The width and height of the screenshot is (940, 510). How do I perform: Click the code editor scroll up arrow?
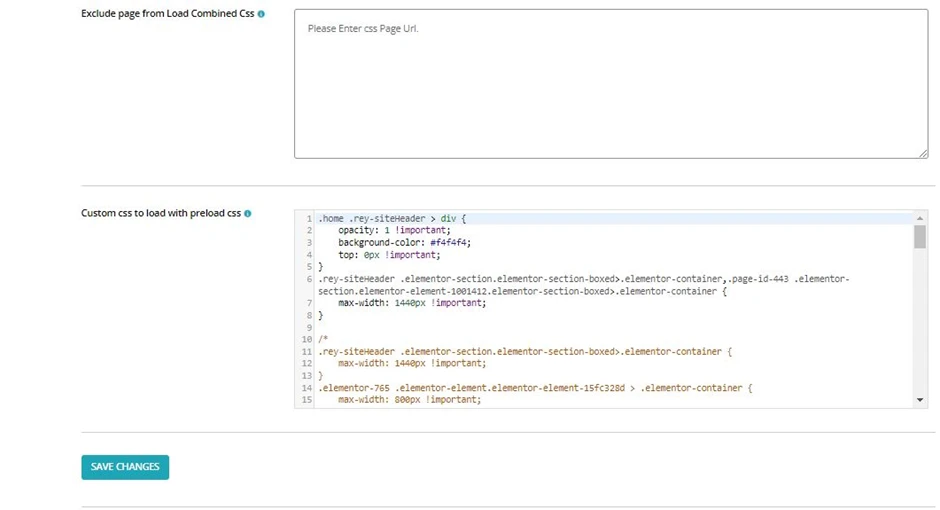[x=920, y=217]
